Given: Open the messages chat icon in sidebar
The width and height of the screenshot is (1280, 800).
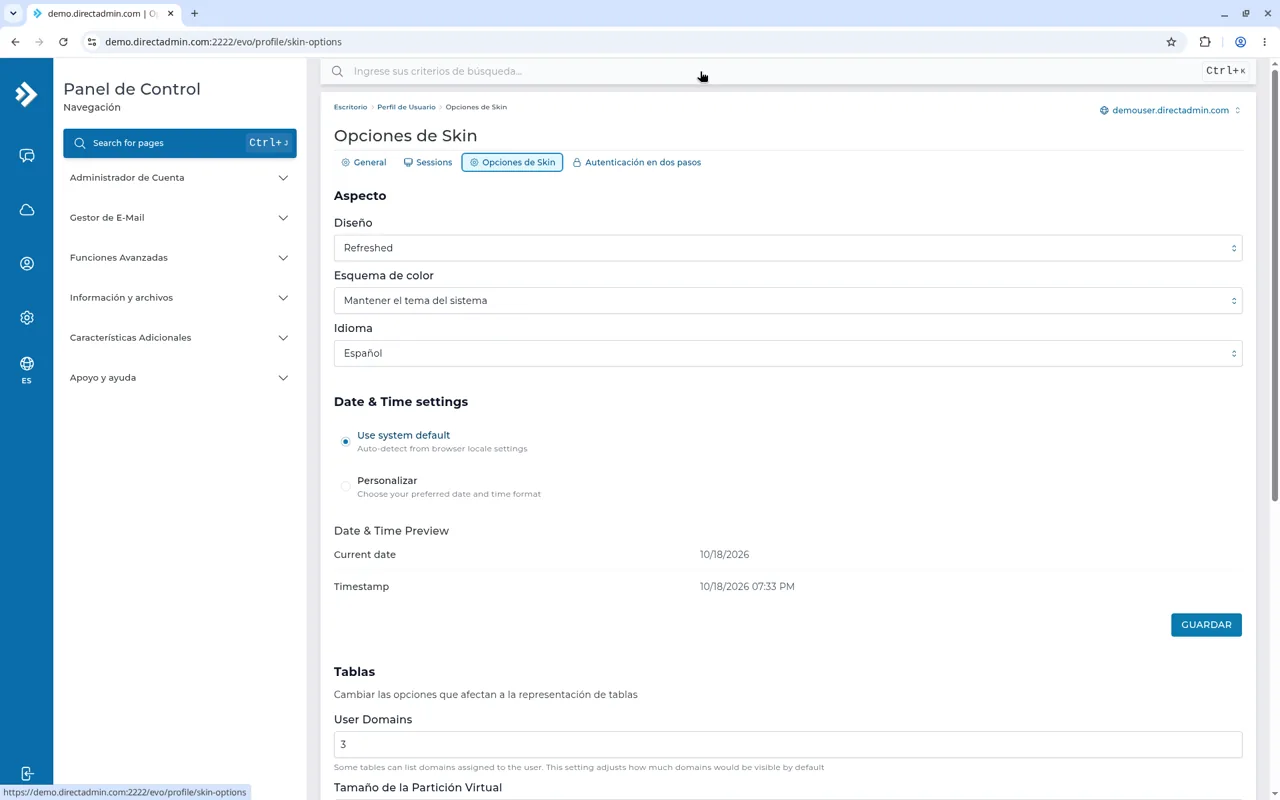Looking at the screenshot, I should (27, 156).
